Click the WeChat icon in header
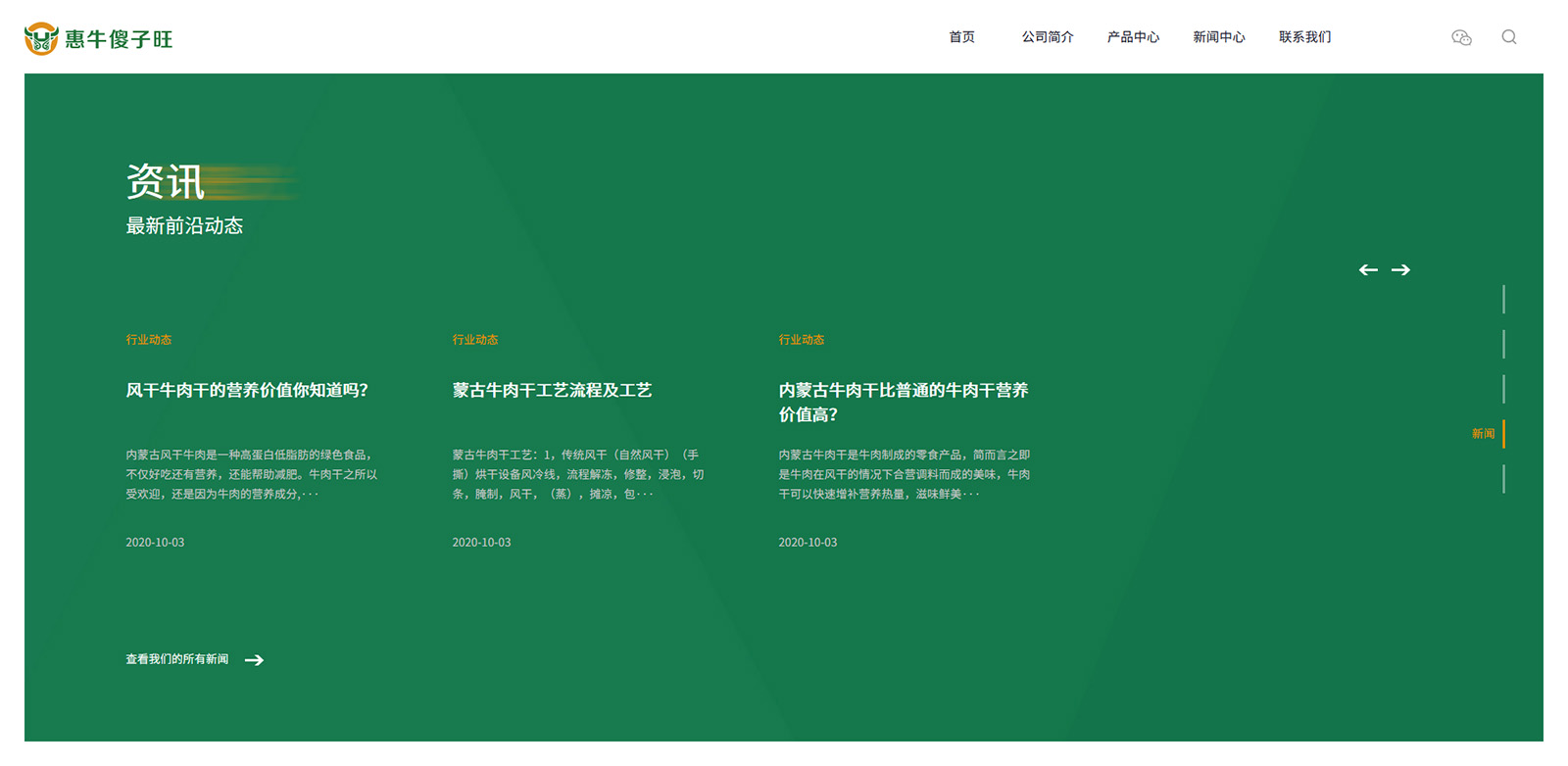 click(x=1461, y=37)
